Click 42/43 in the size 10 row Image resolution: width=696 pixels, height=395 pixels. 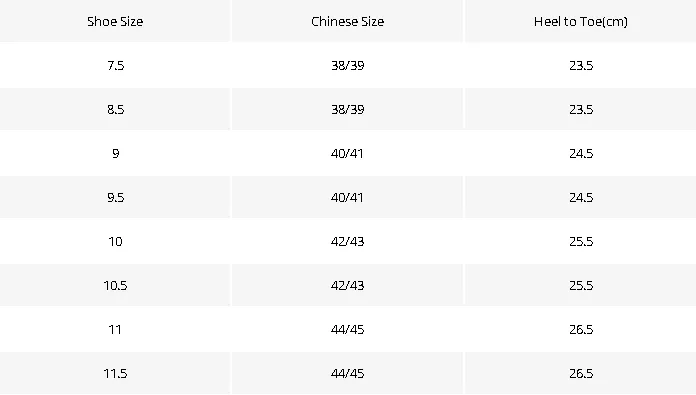tap(347, 241)
